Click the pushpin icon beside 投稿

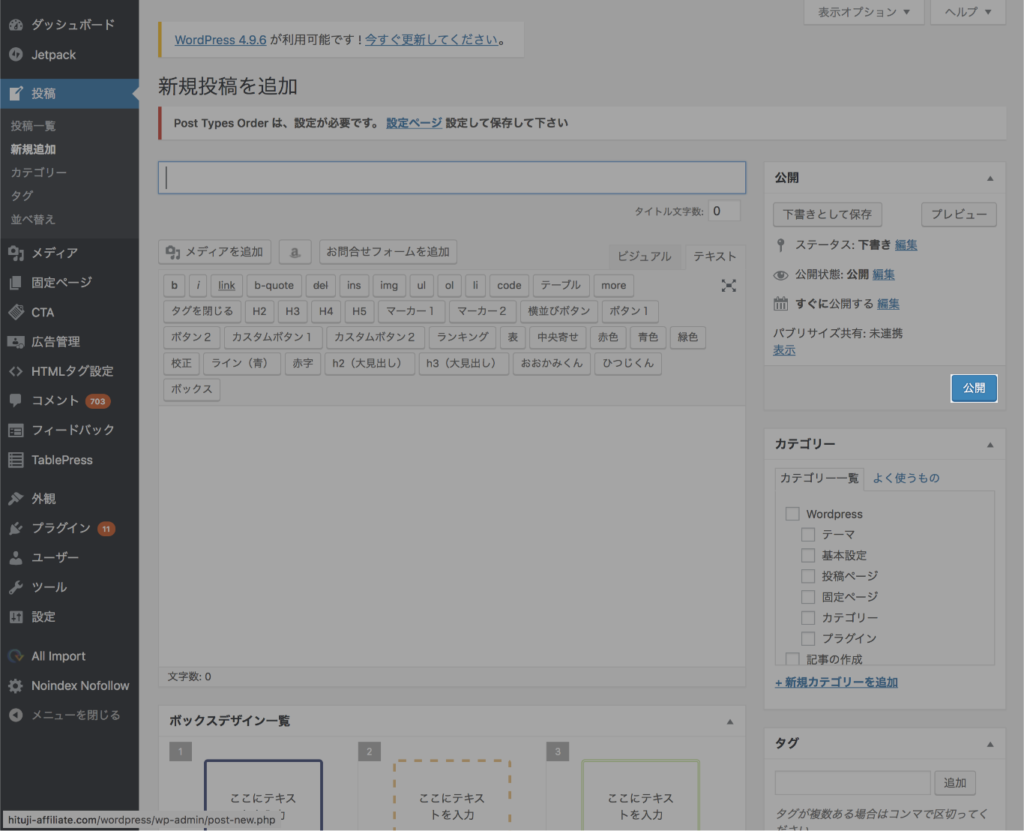[x=16, y=93]
